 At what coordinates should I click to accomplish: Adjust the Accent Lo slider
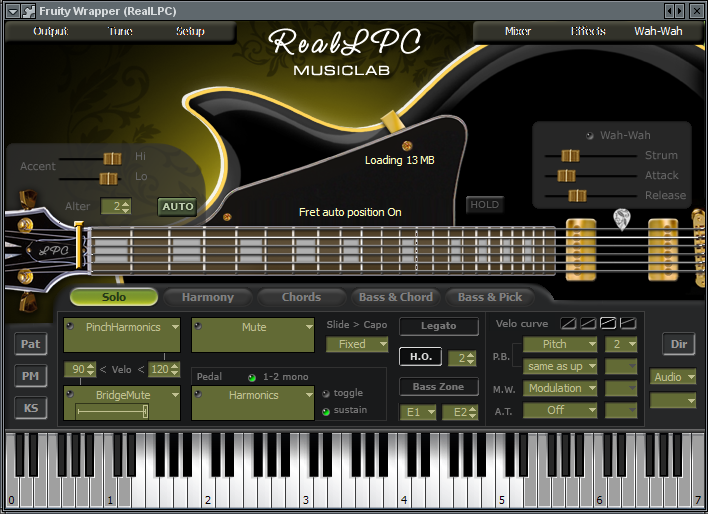point(108,179)
